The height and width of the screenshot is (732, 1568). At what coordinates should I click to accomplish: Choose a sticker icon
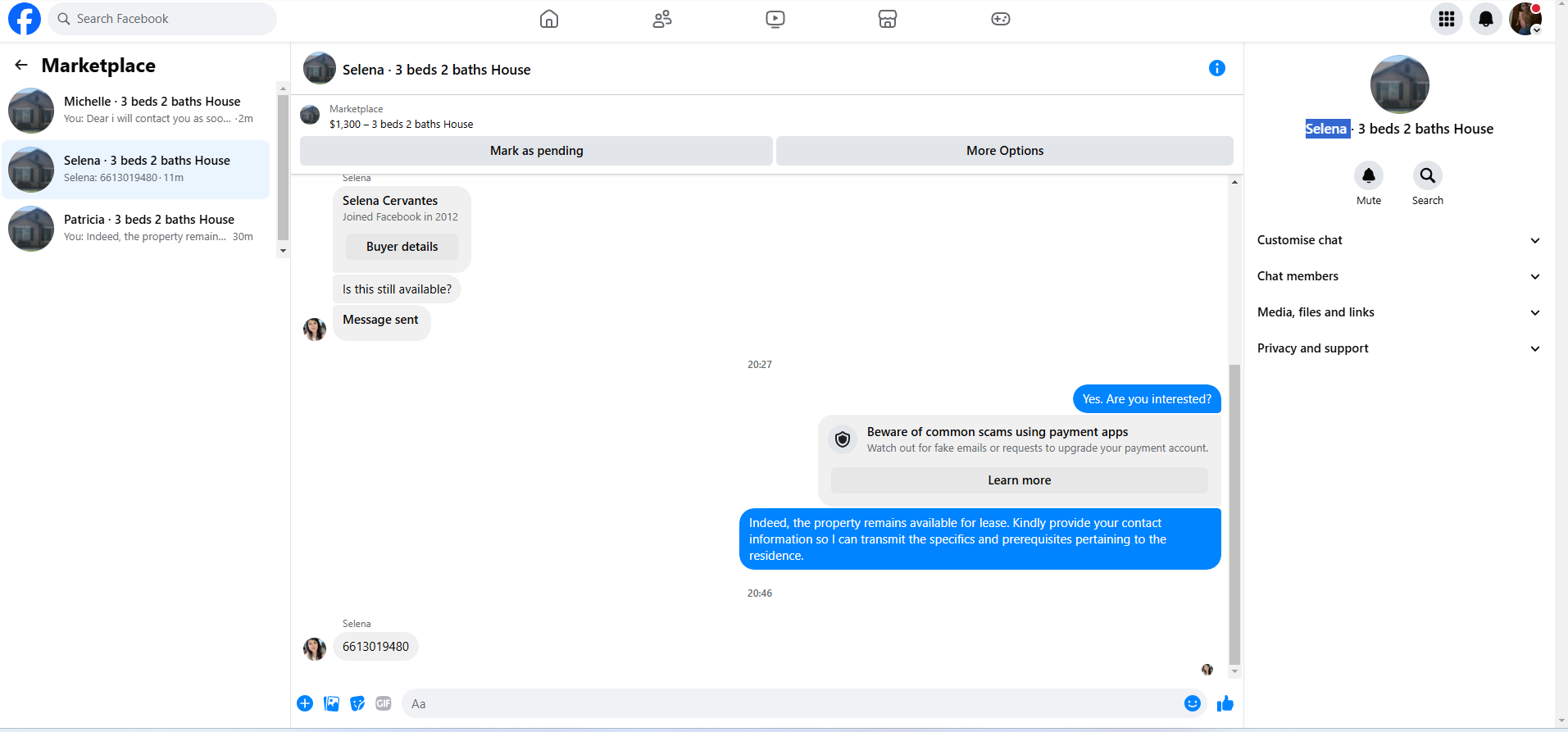(x=357, y=703)
